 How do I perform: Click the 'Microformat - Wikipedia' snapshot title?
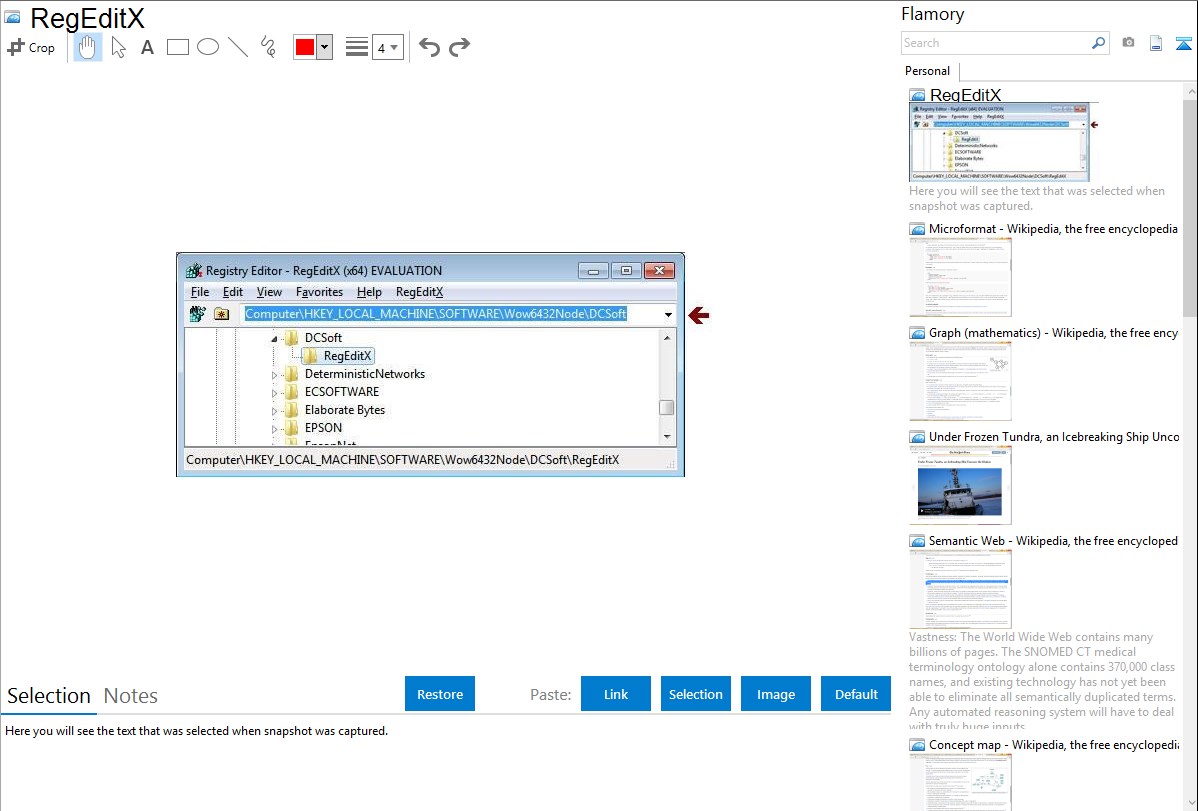[x=1053, y=229]
